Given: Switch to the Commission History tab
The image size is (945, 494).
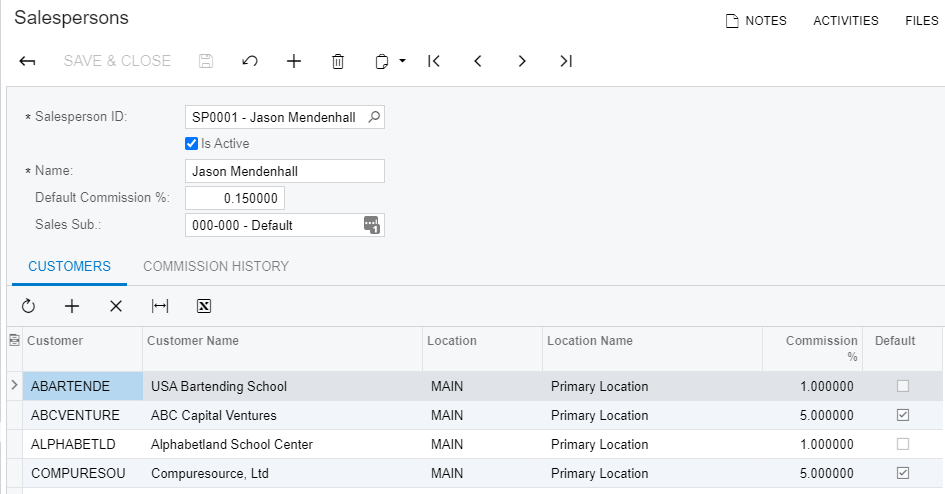Looking at the screenshot, I should (x=216, y=266).
